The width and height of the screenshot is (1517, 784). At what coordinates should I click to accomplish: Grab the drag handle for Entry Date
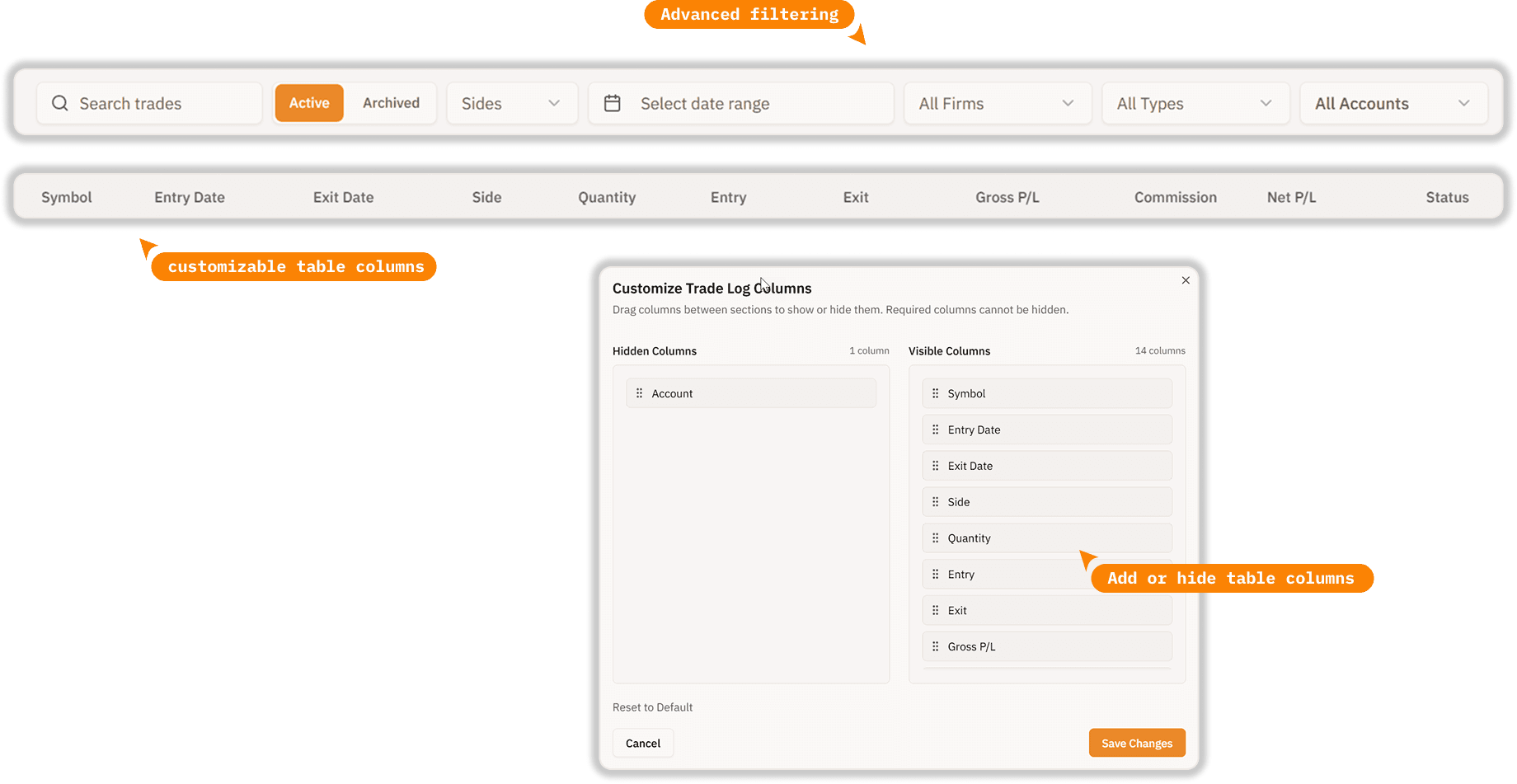[935, 430]
